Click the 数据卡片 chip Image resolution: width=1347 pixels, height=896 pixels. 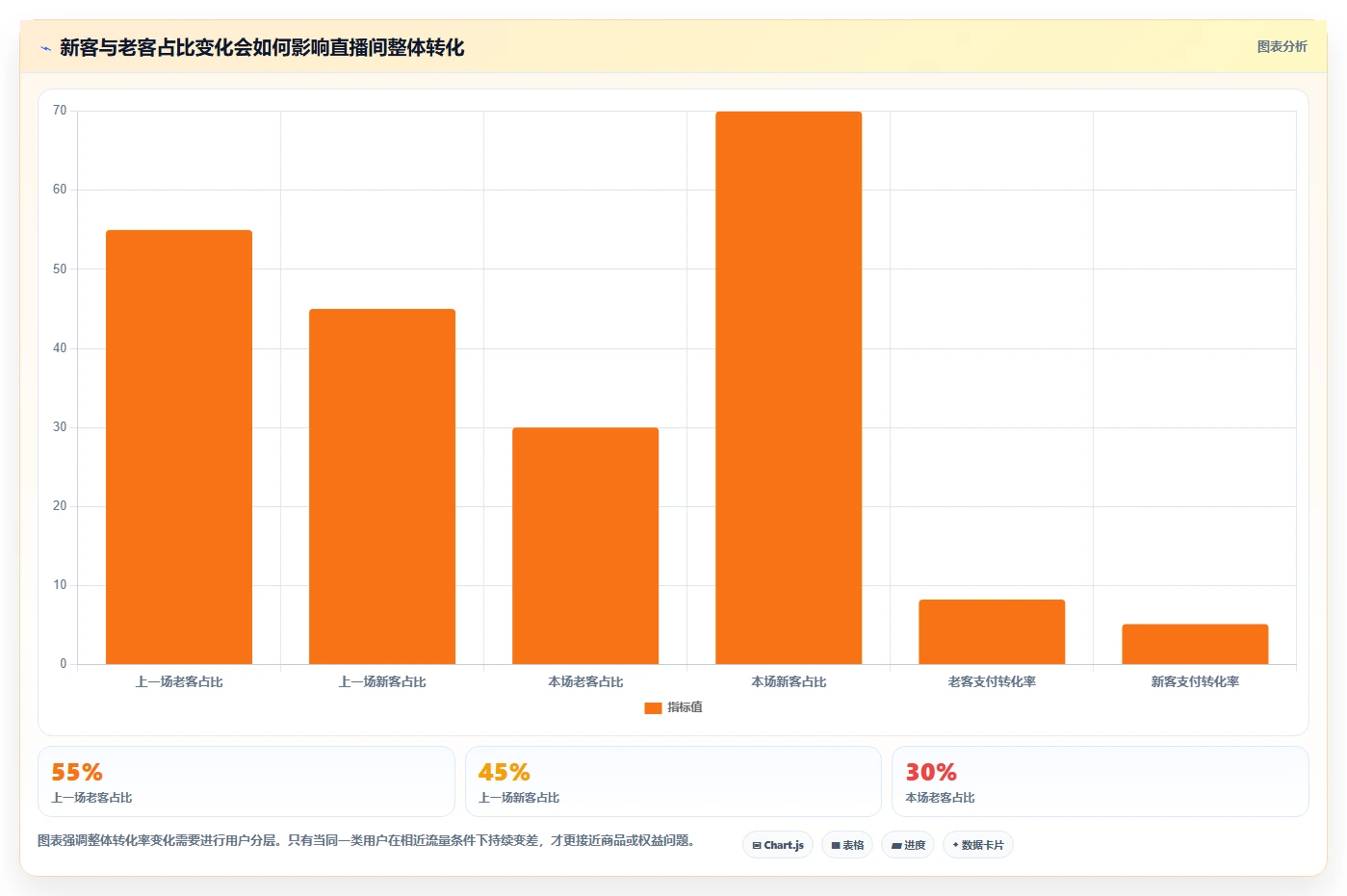click(978, 845)
